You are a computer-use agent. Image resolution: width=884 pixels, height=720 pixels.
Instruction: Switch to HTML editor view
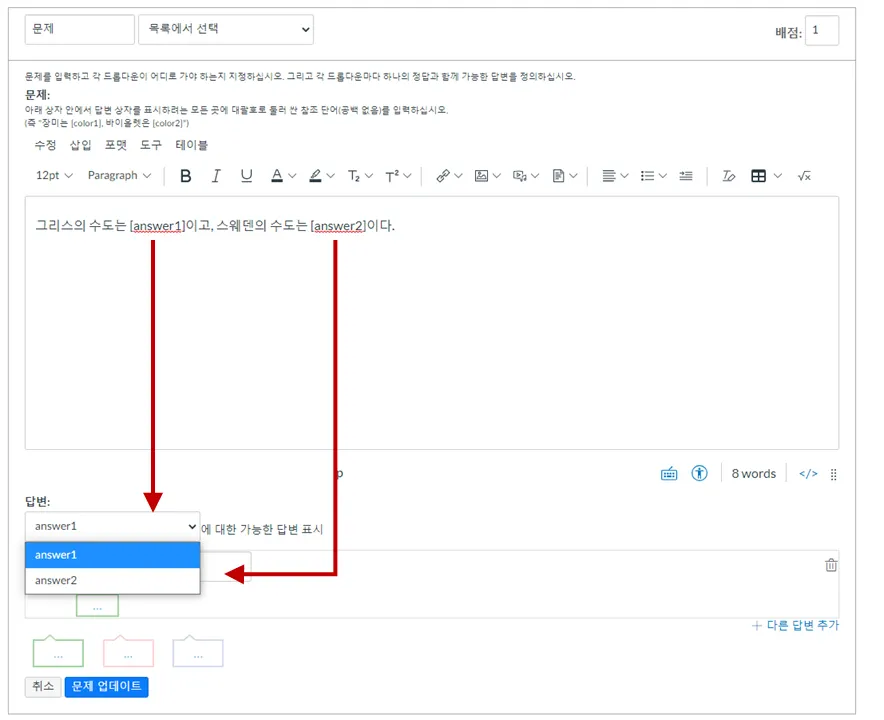pyautogui.click(x=808, y=474)
